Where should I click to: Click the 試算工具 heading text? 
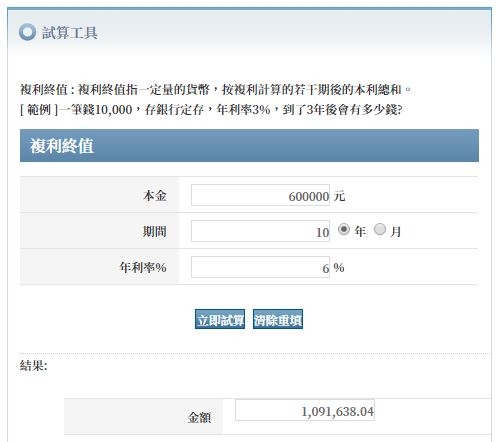click(70, 33)
